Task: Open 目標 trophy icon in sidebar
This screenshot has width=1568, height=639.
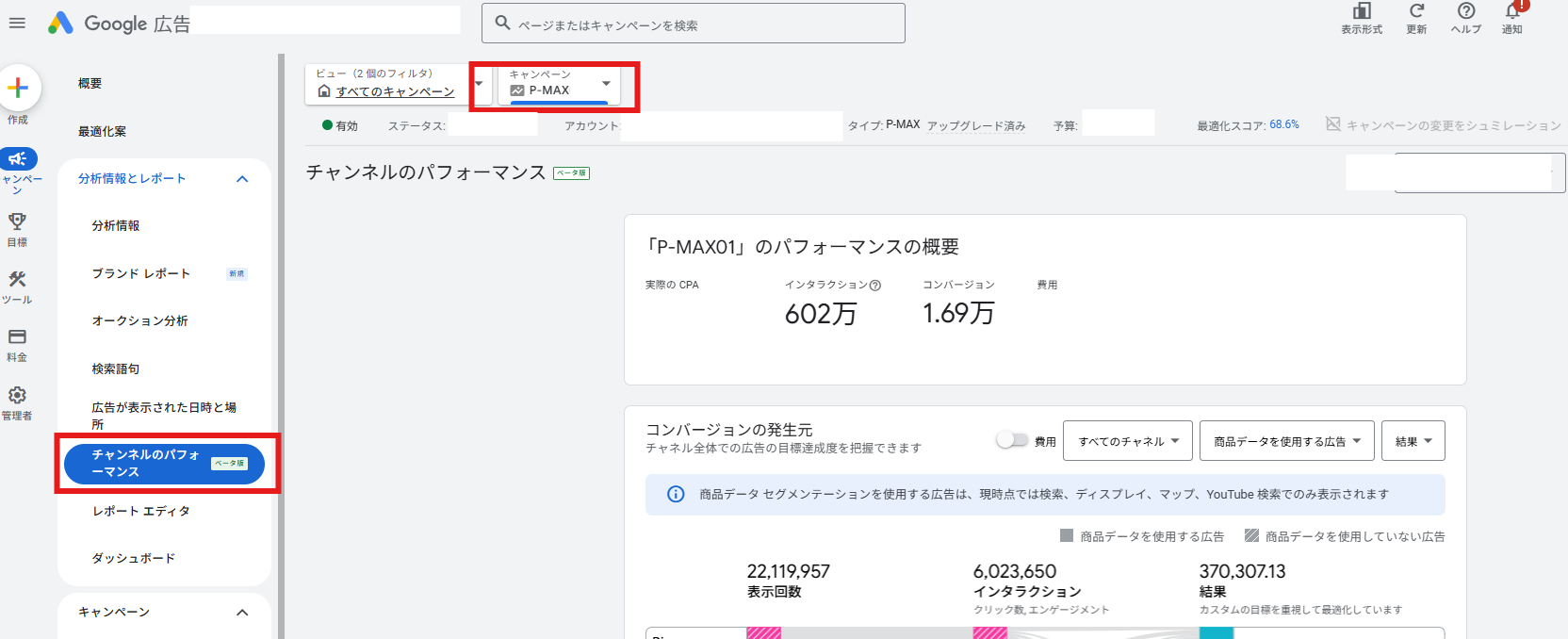Action: pyautogui.click(x=17, y=222)
